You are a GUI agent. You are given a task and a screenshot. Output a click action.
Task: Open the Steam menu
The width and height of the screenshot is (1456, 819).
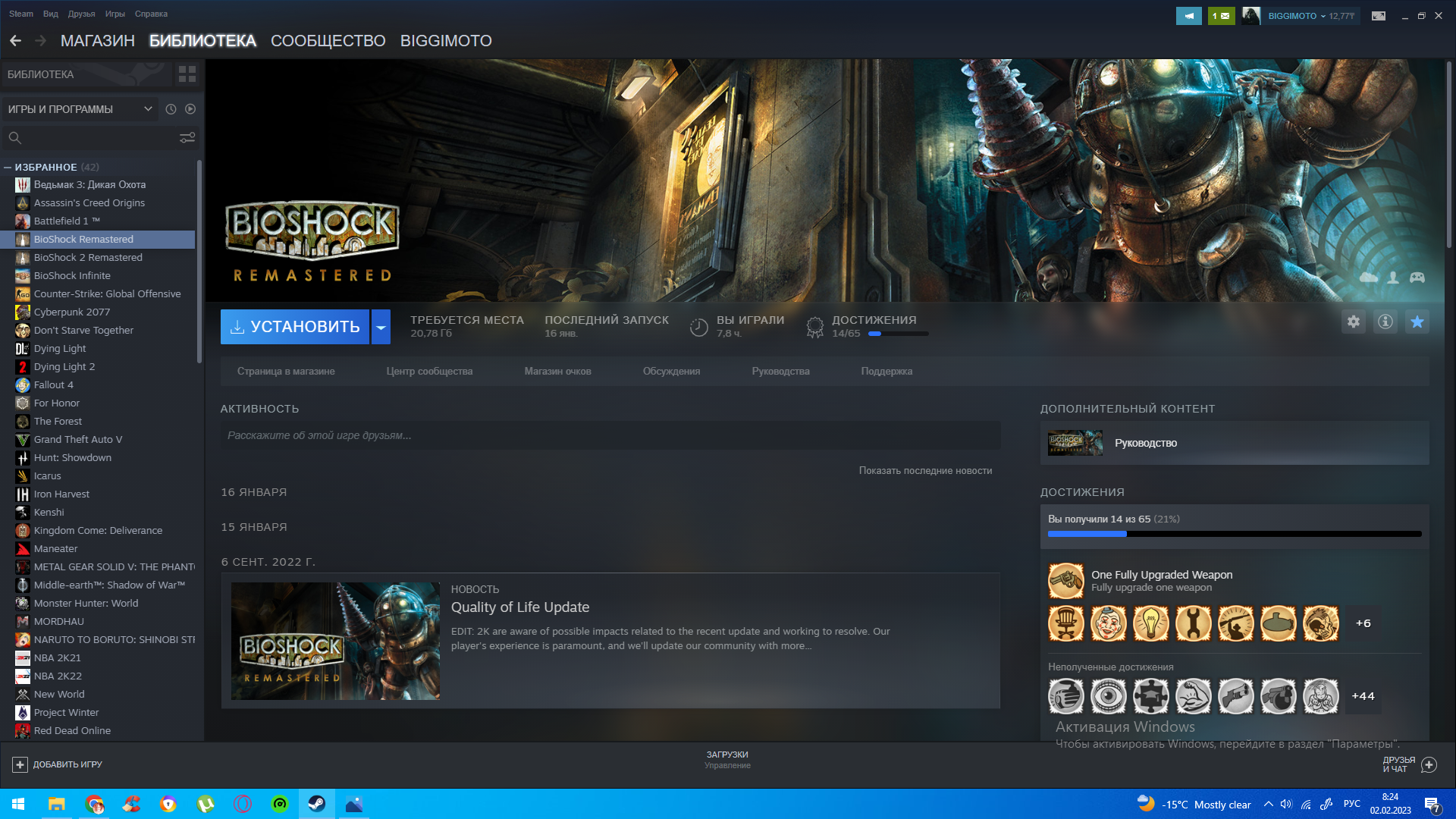(x=20, y=14)
